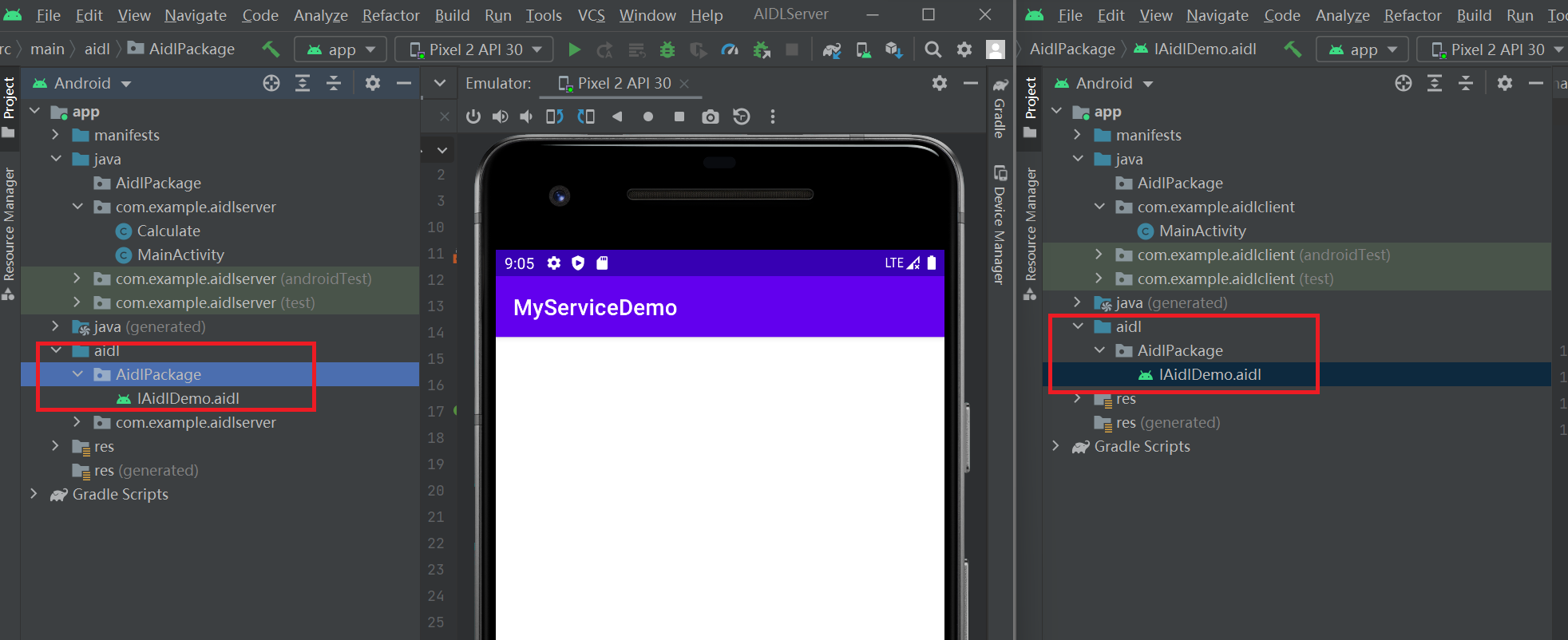
Task: Collapse java folder in left project tree
Action: pos(55,159)
